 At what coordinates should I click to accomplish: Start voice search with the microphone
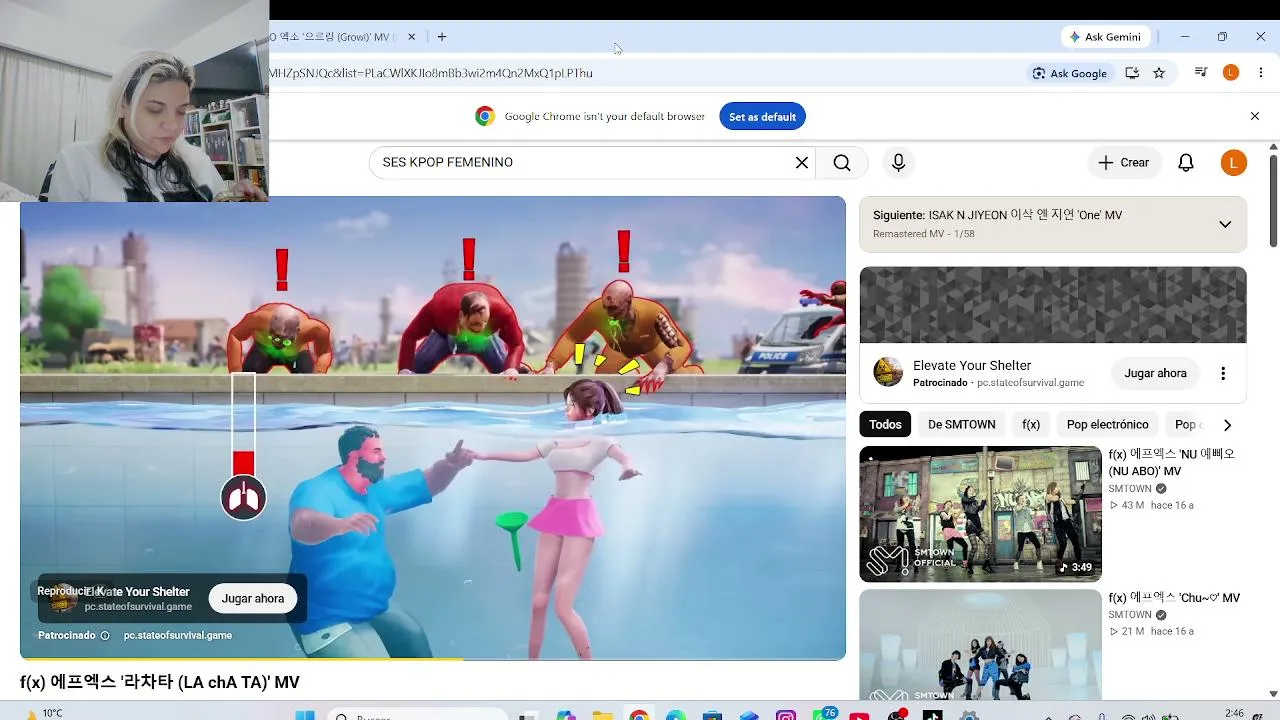(898, 163)
